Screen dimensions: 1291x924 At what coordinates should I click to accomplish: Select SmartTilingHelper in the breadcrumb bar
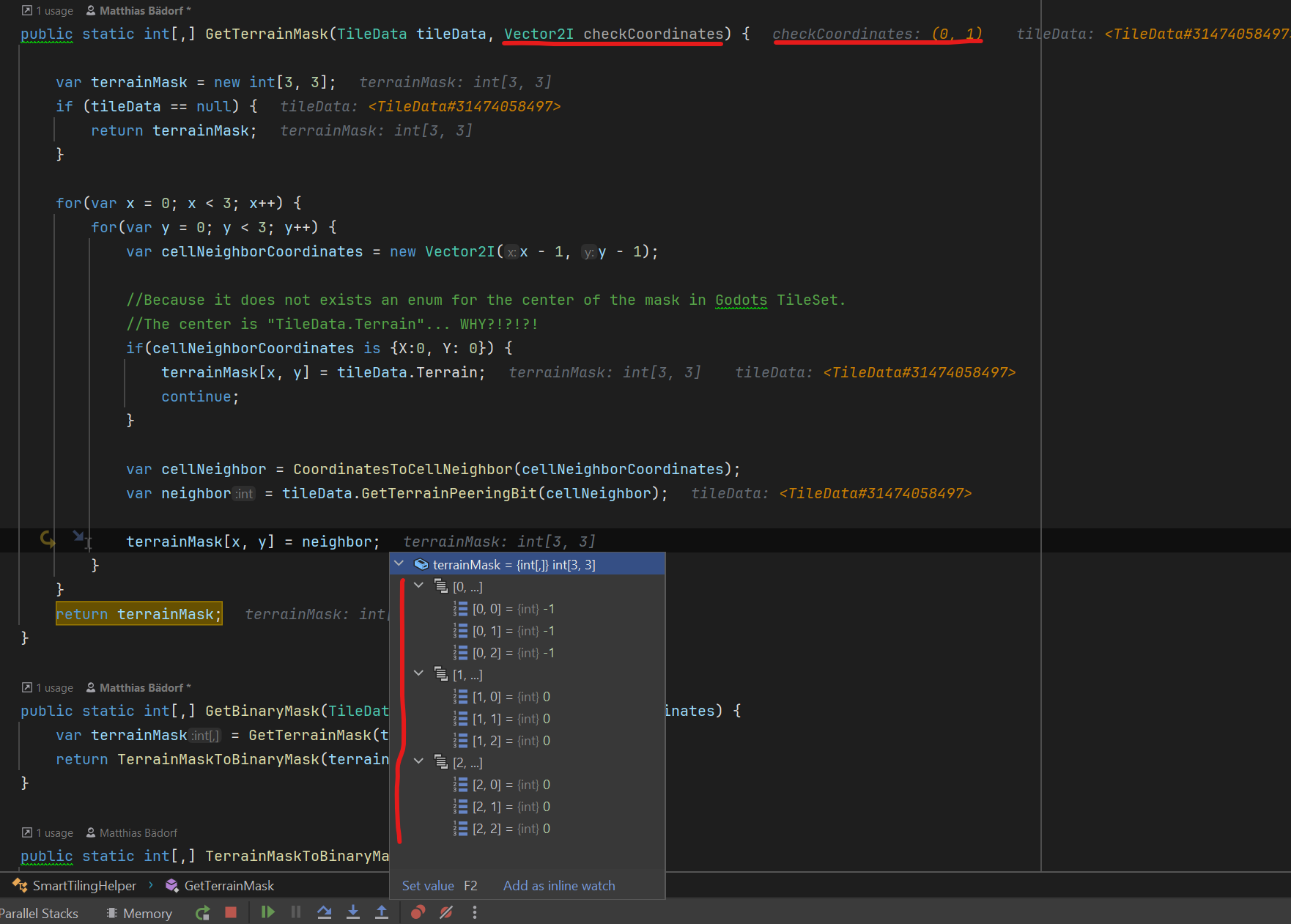pos(75,885)
